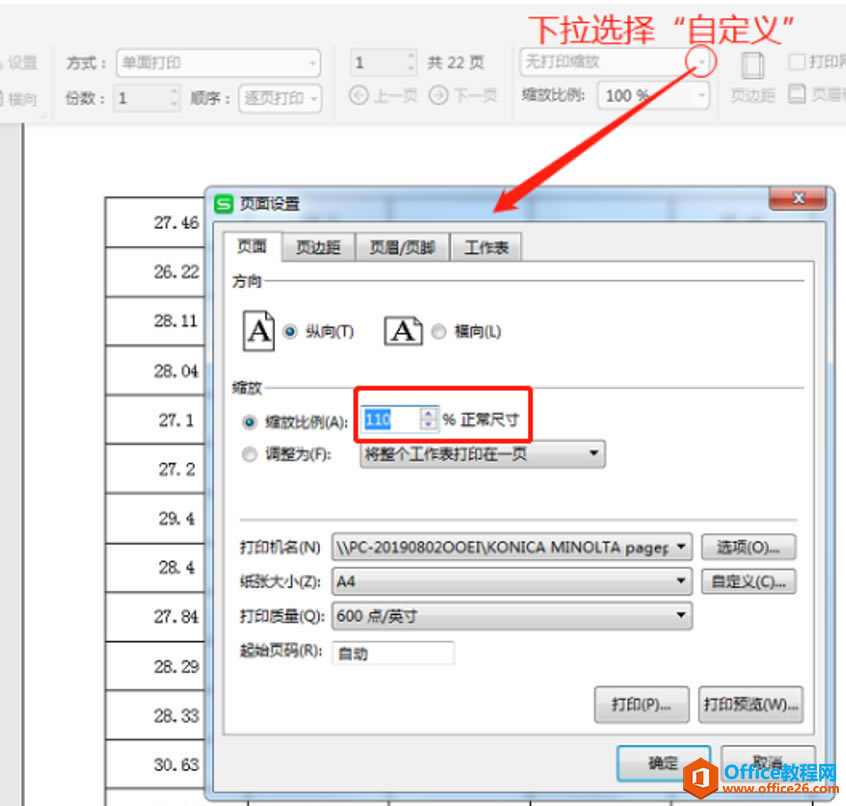Switch to the 页边距 tab
The image size is (846, 806).
tap(318, 248)
